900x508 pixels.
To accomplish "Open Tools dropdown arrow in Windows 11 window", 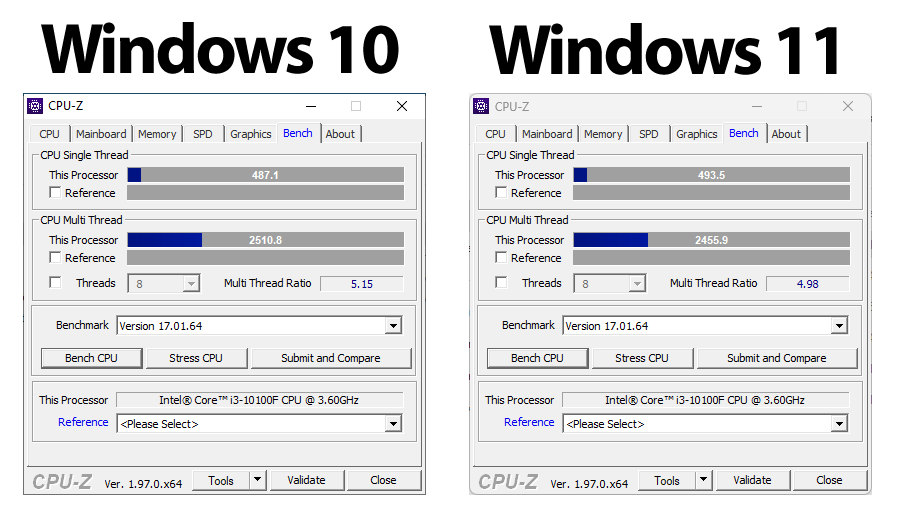I will pyautogui.click(x=704, y=480).
